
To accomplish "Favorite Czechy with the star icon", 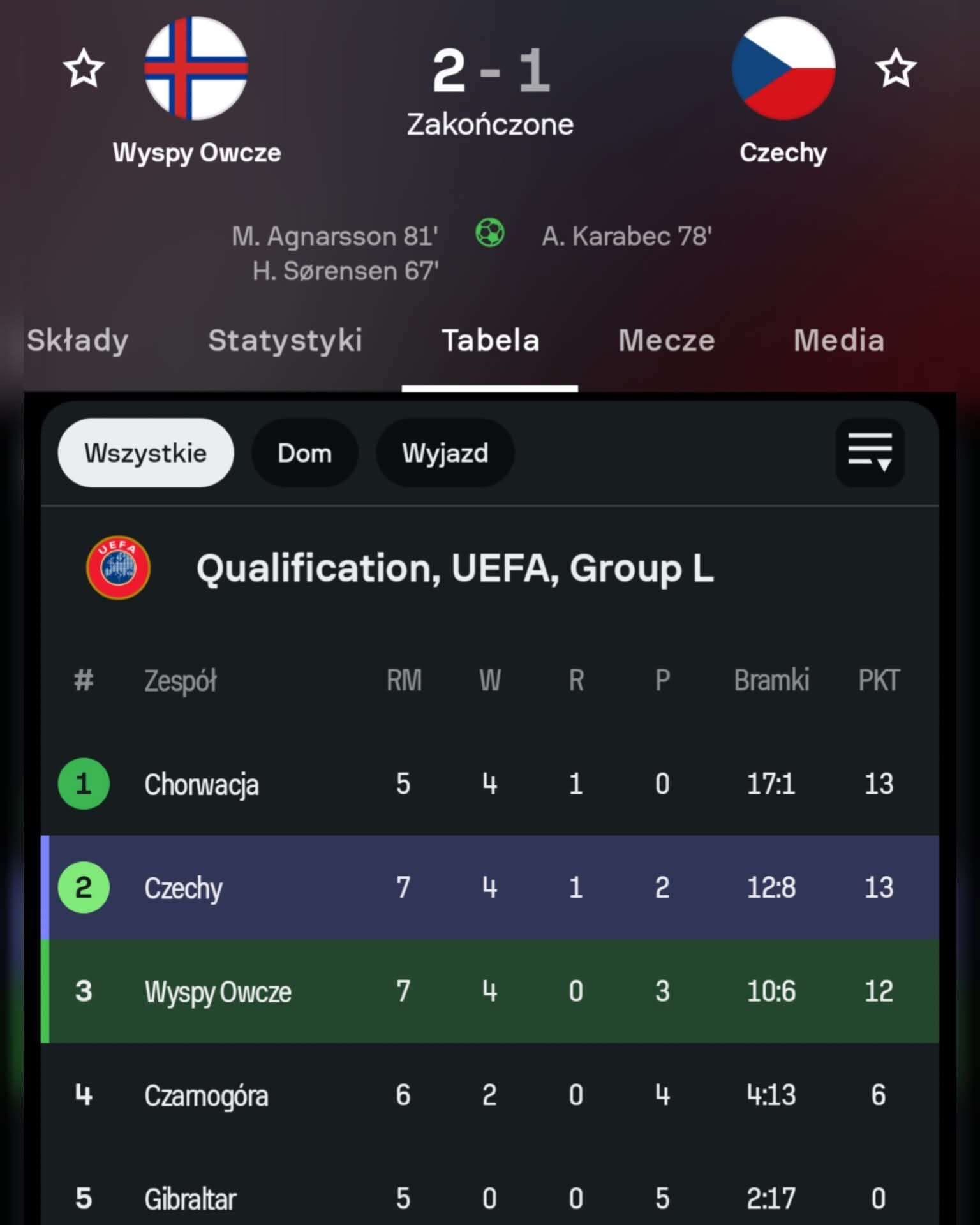I will pos(896,68).
